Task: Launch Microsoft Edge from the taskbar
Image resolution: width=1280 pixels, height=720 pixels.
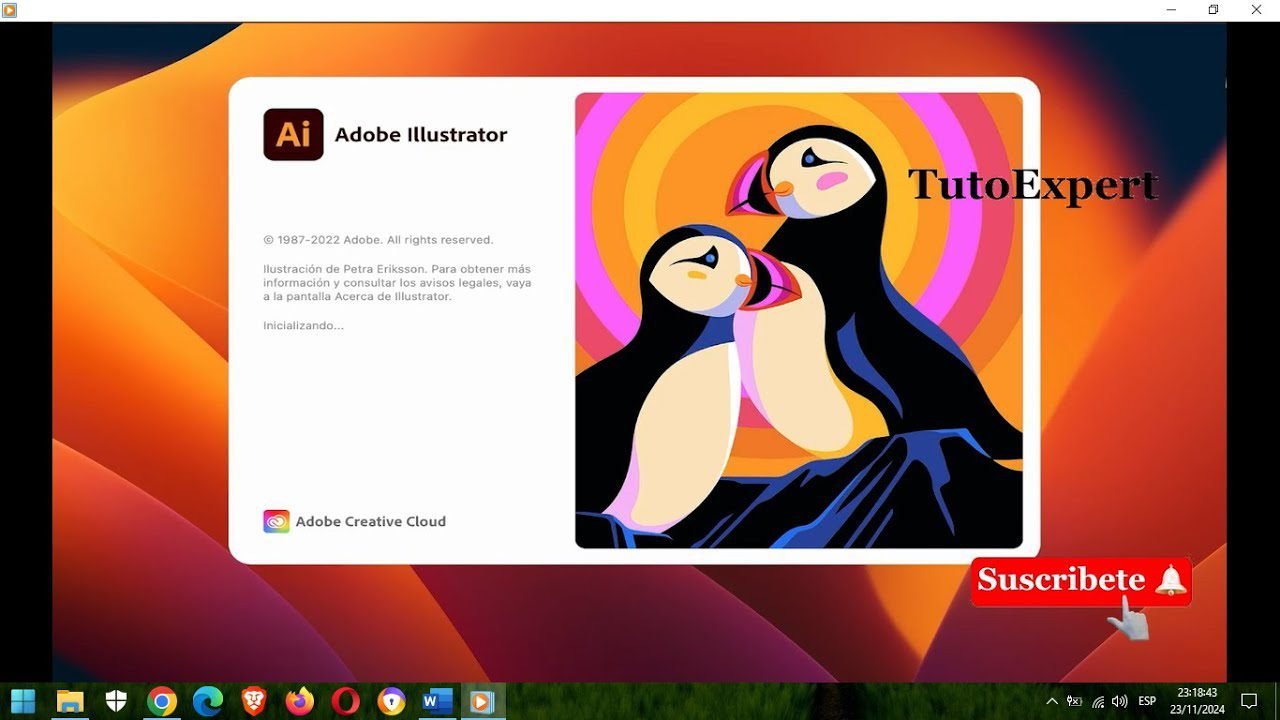Action: tap(207, 700)
